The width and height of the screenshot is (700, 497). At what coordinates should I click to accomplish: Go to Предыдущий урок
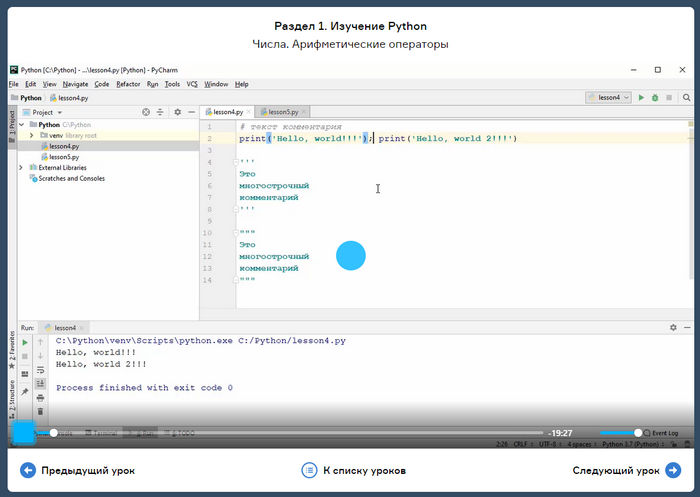[77, 470]
